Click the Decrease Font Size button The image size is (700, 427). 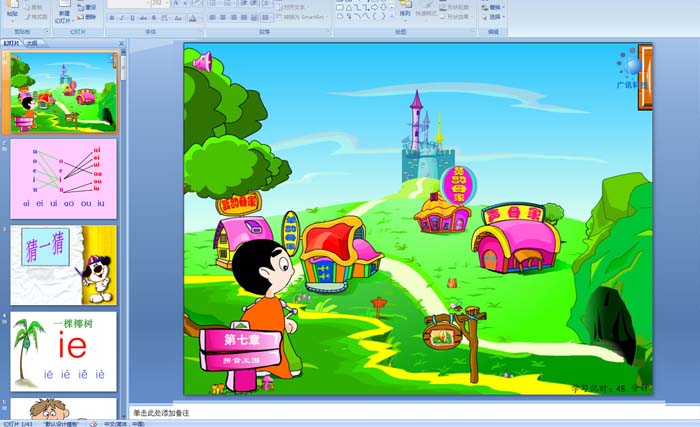(x=186, y=3)
